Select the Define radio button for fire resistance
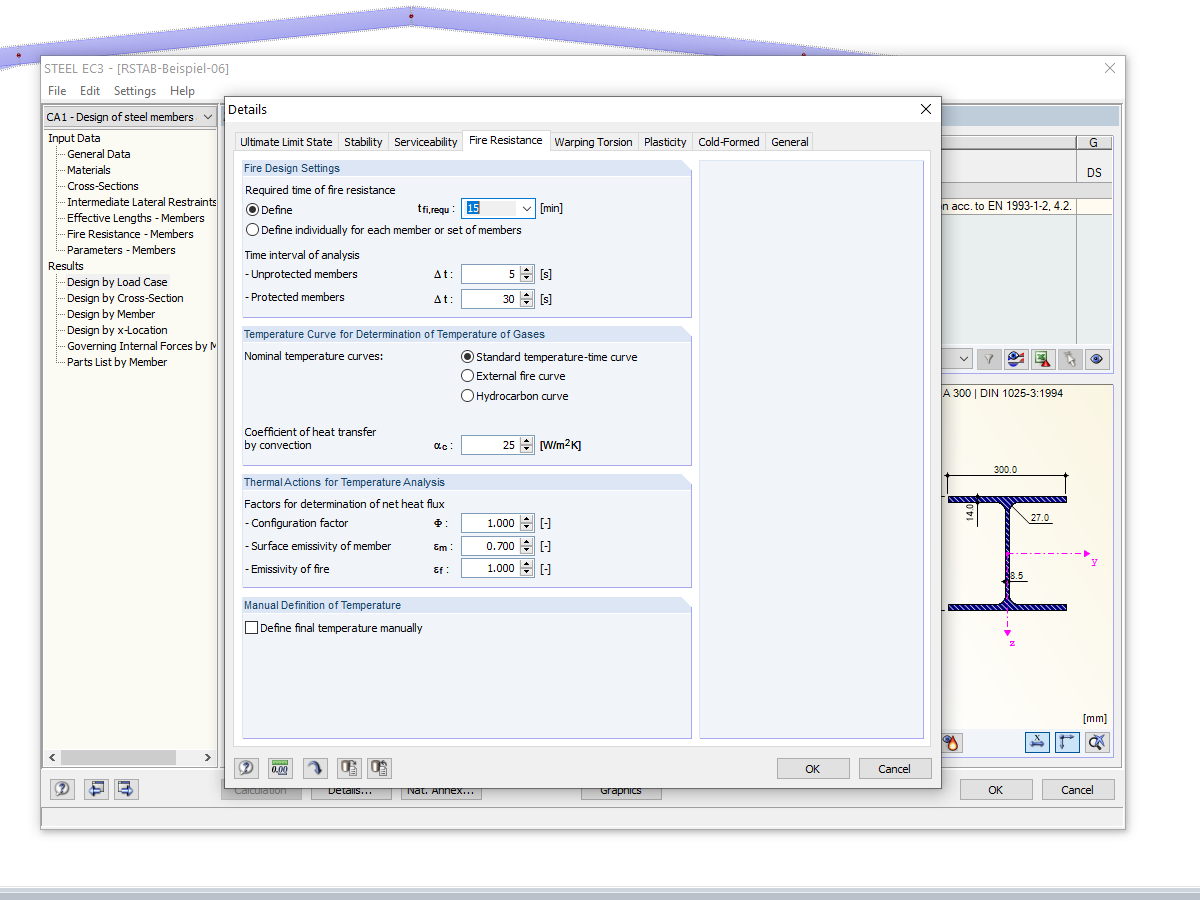Viewport: 1200px width, 900px height. (251, 209)
